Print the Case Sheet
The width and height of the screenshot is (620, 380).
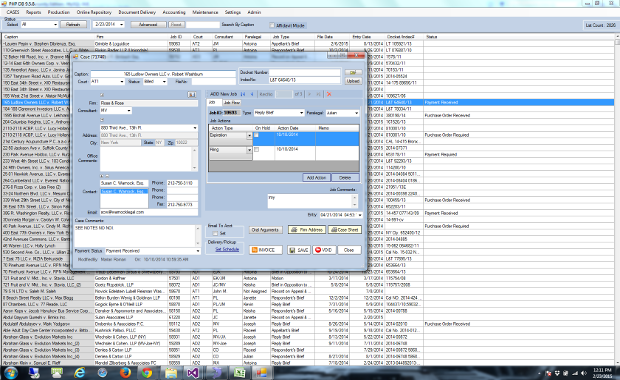coord(345,230)
